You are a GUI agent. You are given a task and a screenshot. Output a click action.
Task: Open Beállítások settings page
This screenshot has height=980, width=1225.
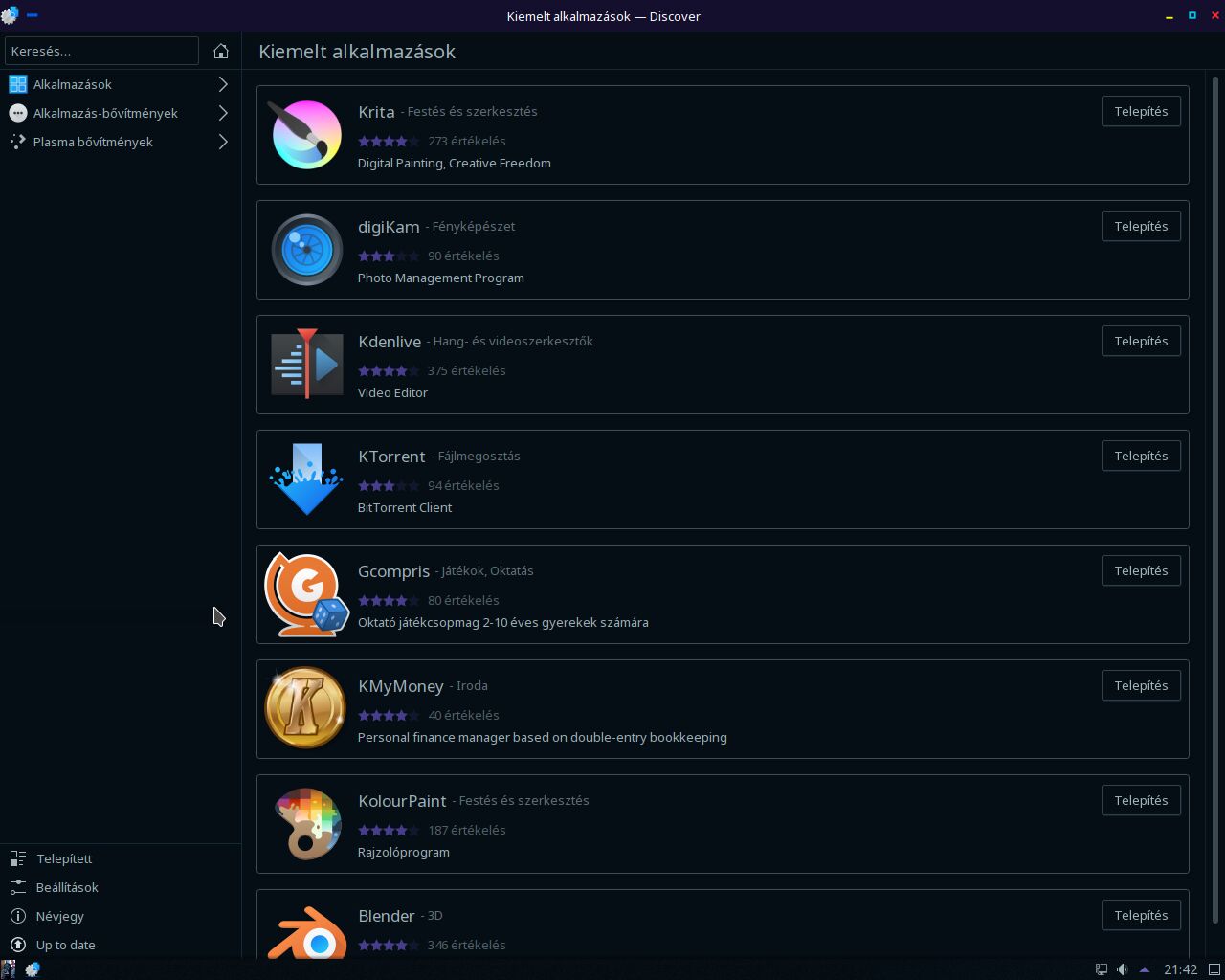click(x=121, y=887)
